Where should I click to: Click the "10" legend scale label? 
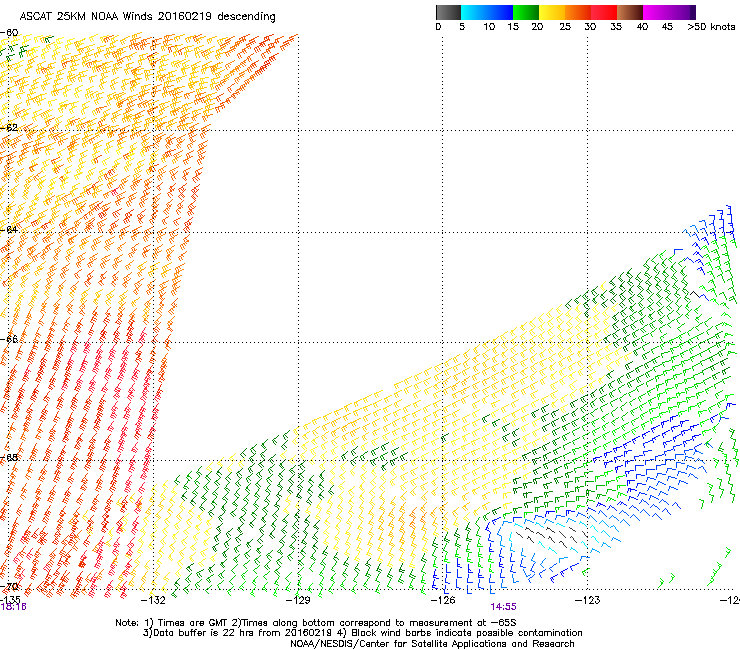coord(489,27)
